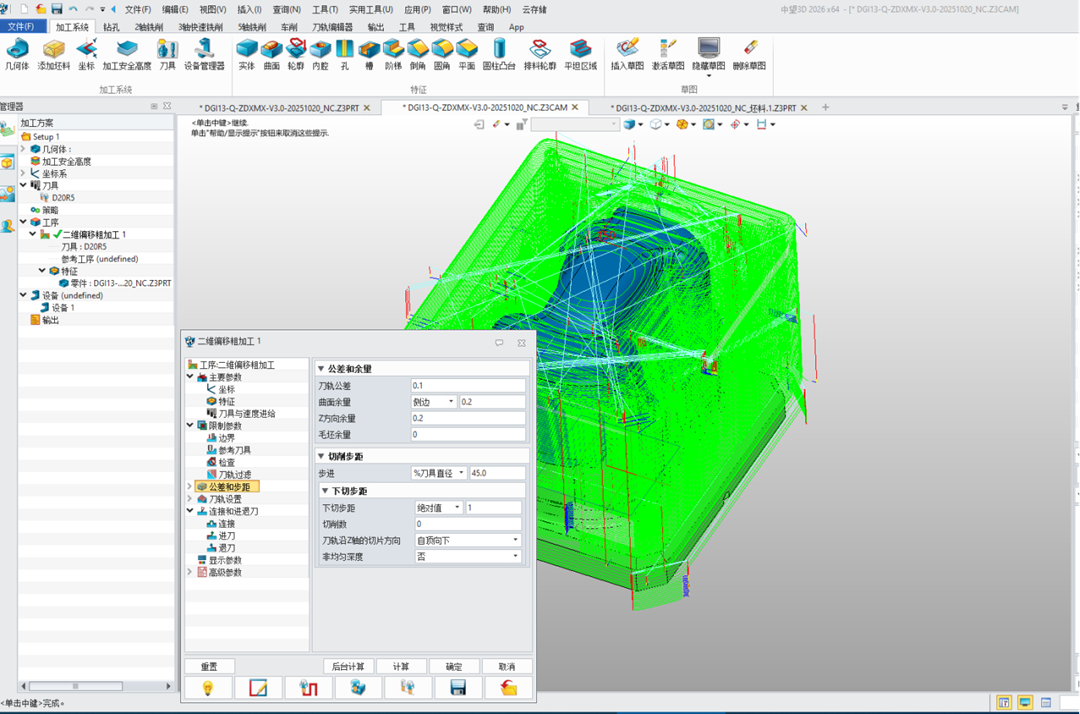Image resolution: width=1080 pixels, height=714 pixels.
Task: Click the light bulb icon in dialog
Action: tap(209, 688)
